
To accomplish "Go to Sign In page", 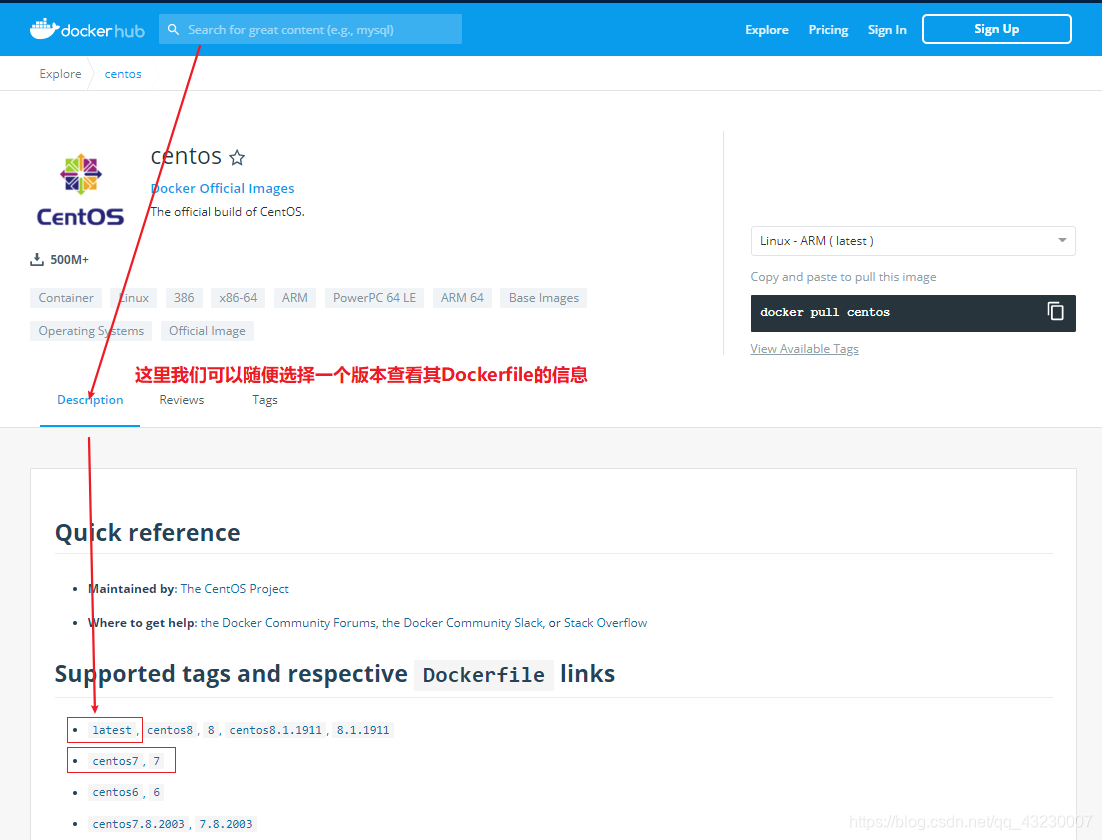I will [887, 30].
